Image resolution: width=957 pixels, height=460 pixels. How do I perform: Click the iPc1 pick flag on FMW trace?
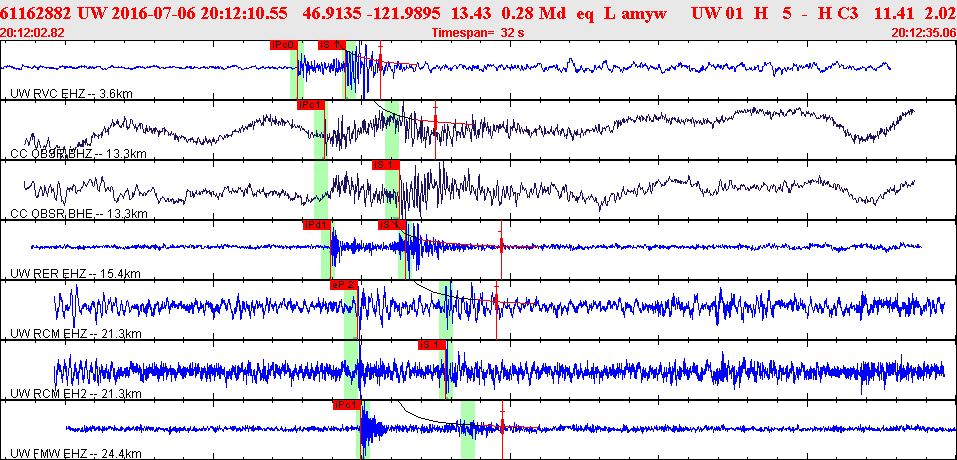[x=347, y=404]
